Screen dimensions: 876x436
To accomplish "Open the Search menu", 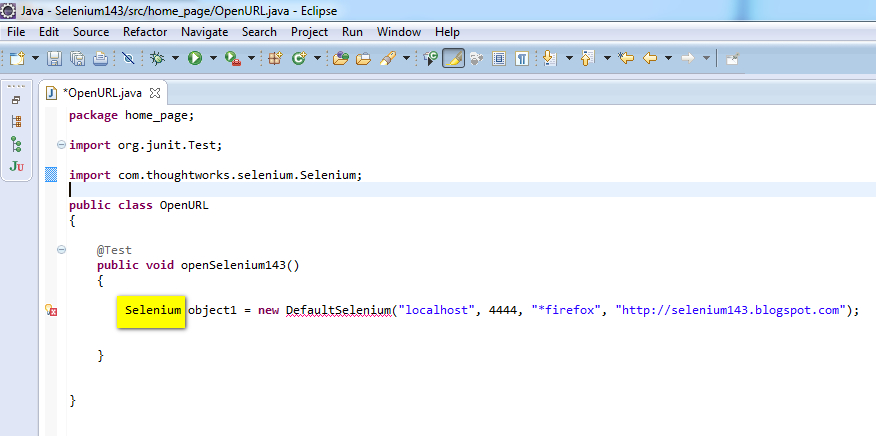I will [x=259, y=32].
